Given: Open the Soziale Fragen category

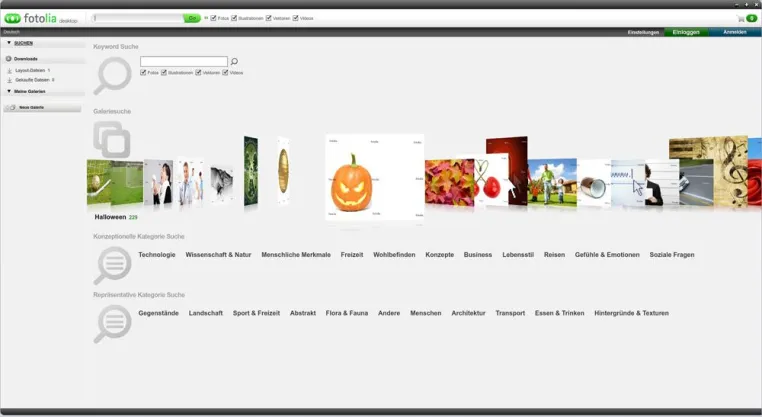Looking at the screenshot, I should 672,255.
